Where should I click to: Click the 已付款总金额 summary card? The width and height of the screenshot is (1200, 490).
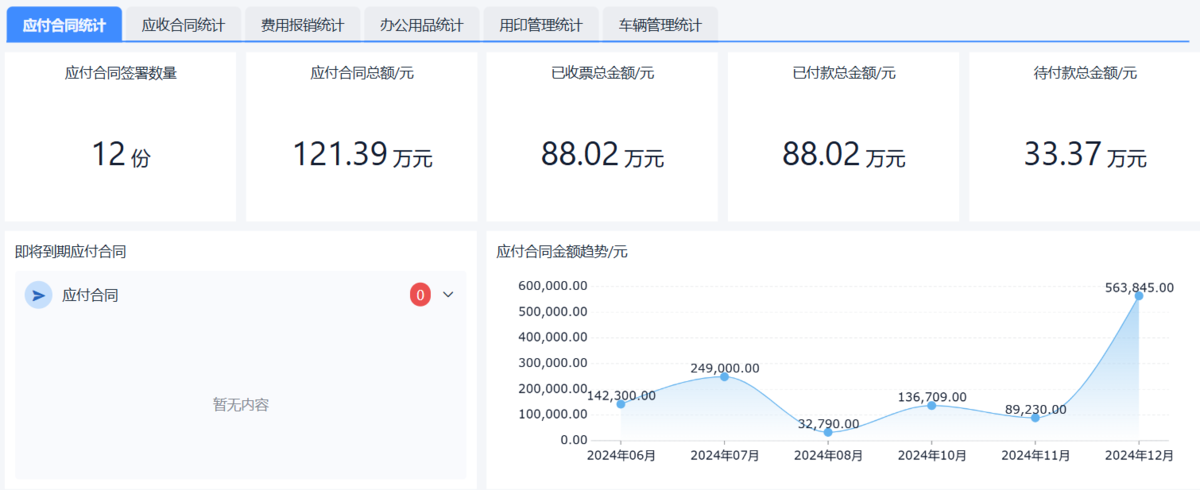(x=843, y=137)
